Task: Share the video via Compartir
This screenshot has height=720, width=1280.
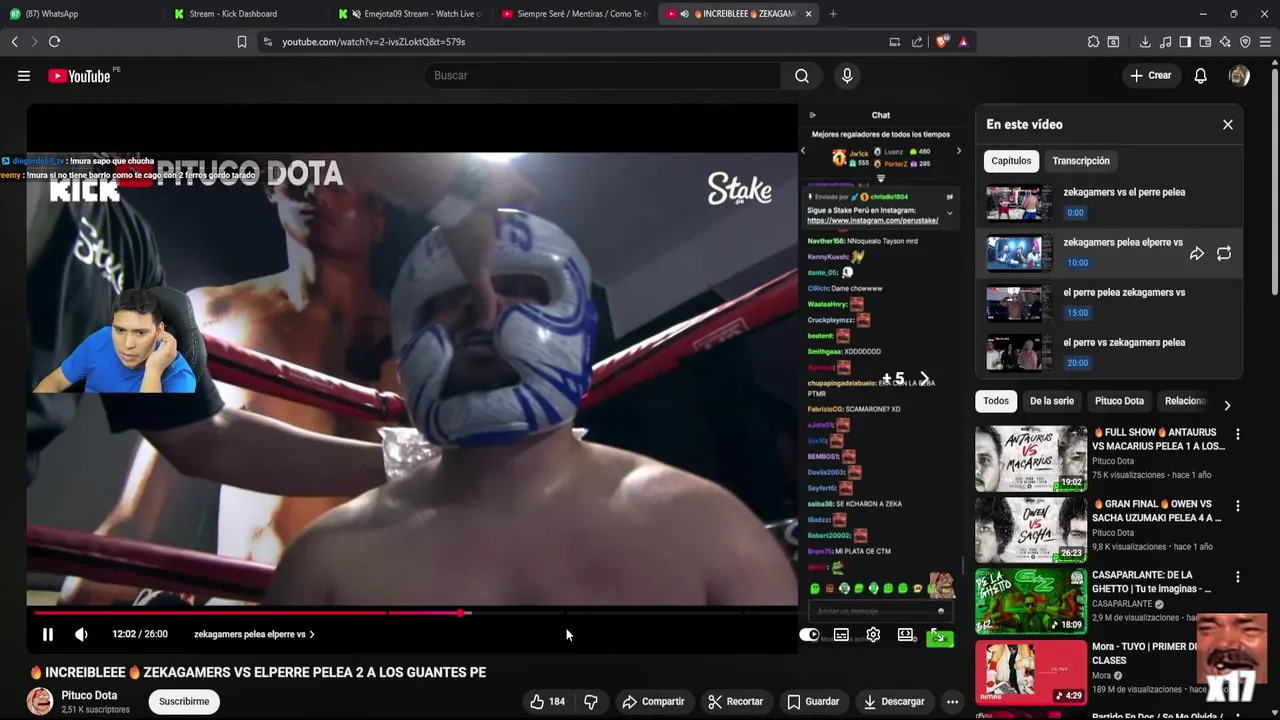Action: click(653, 702)
